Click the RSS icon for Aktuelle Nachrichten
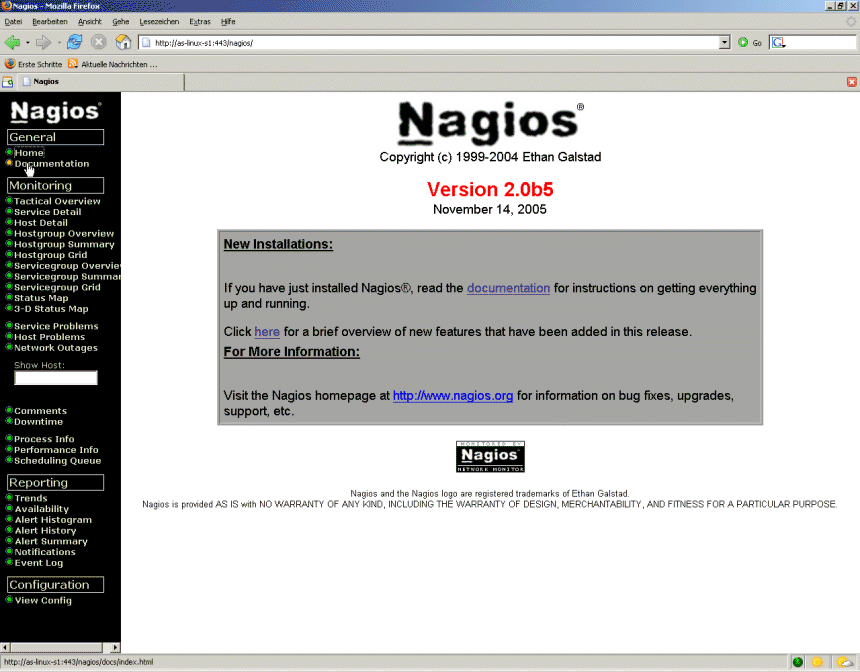The height and width of the screenshot is (672, 860). (x=73, y=64)
